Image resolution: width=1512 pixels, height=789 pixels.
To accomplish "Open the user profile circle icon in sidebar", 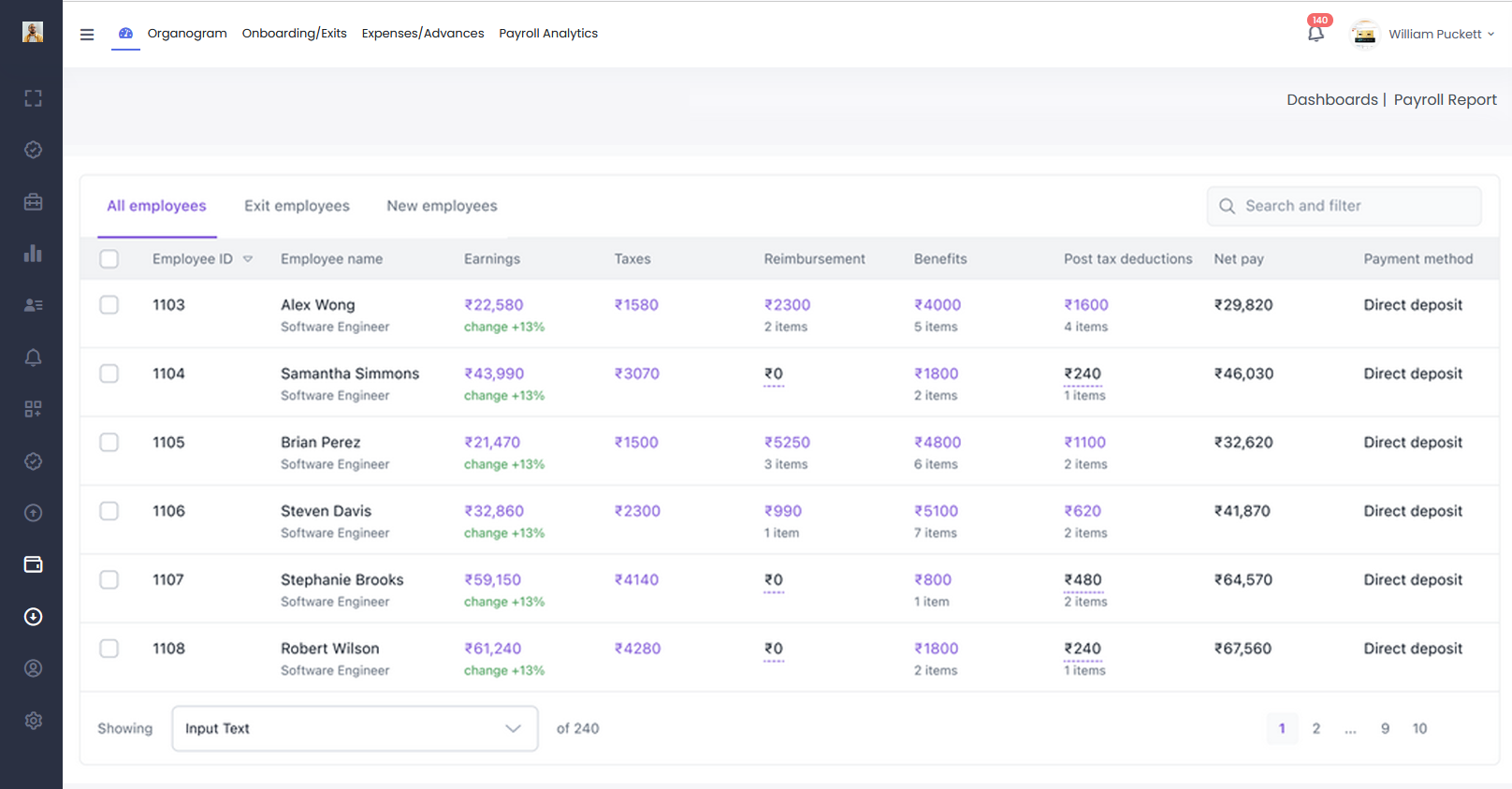I will [33, 668].
